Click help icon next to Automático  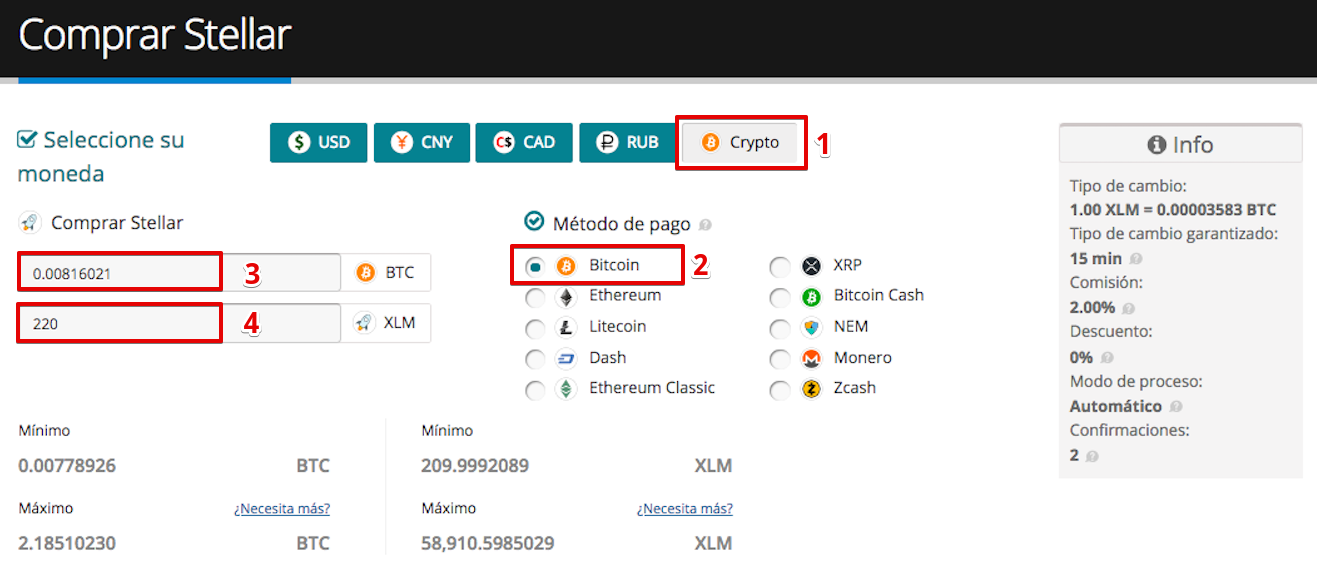click(1176, 407)
